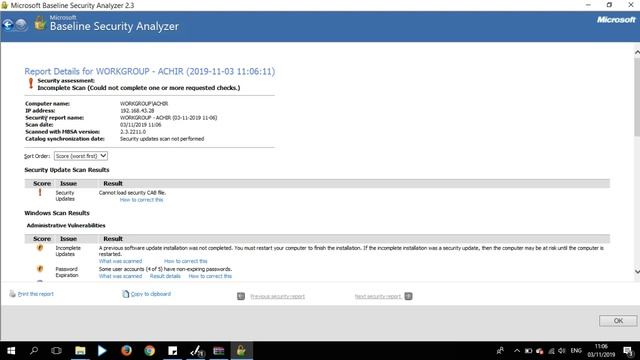640x360 pixels.
Task: Click the Windows Scan Results heading
Action: [57, 213]
